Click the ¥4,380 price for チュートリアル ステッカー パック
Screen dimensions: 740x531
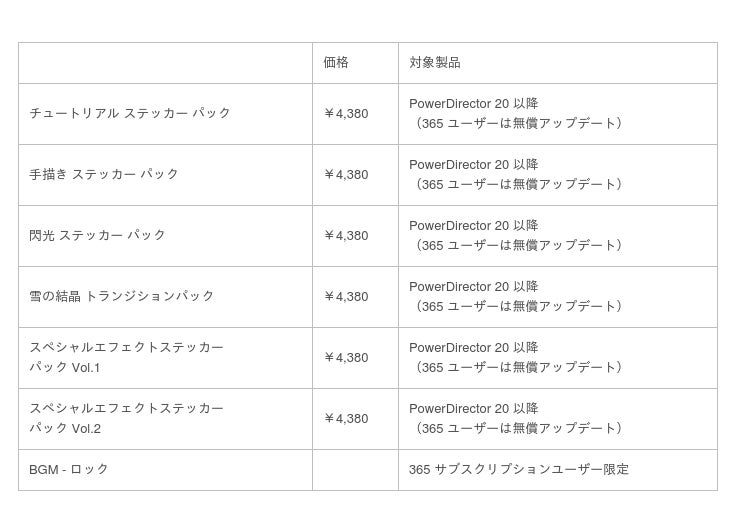tap(346, 114)
